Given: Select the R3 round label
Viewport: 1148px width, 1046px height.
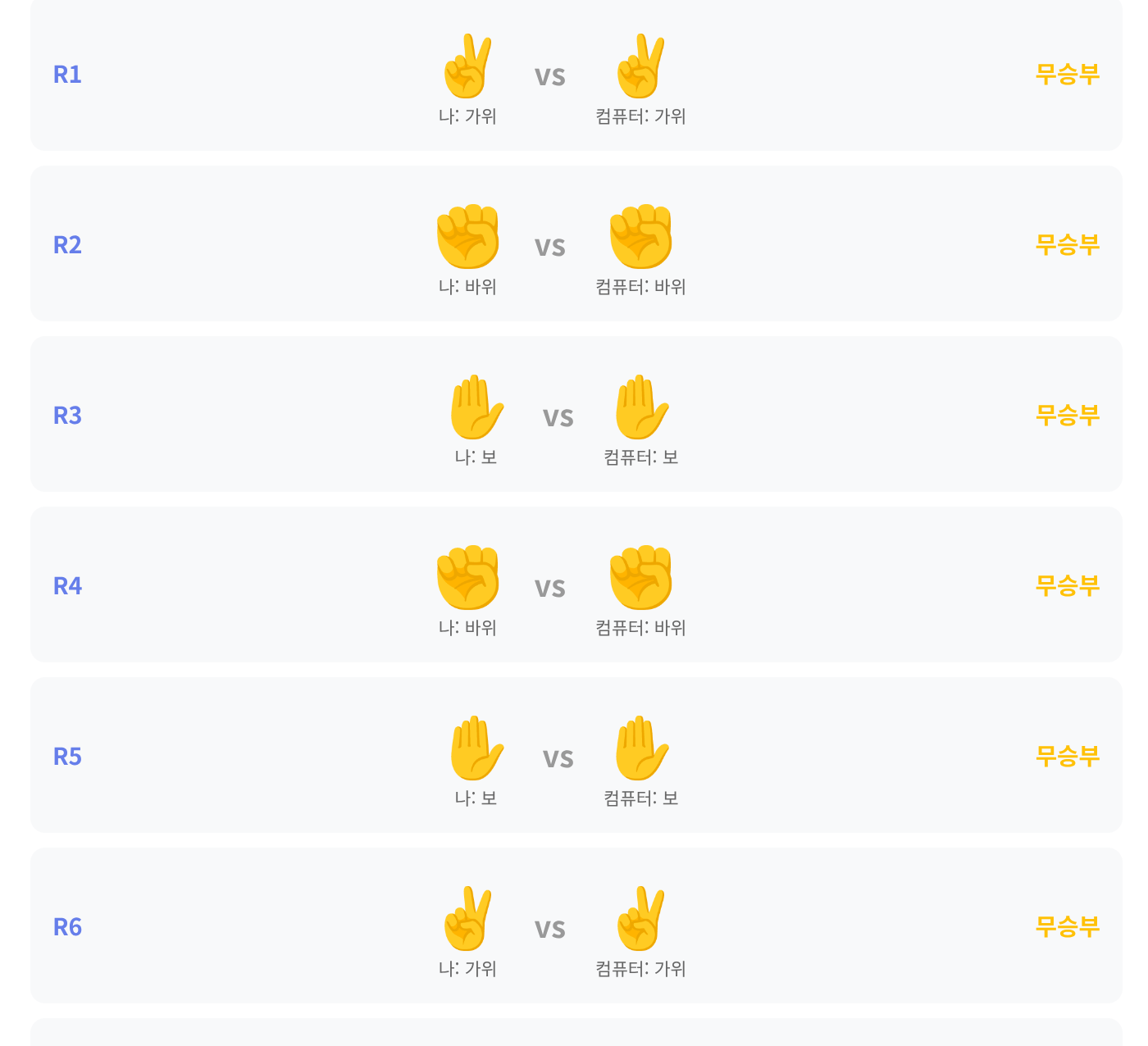Looking at the screenshot, I should click(67, 416).
